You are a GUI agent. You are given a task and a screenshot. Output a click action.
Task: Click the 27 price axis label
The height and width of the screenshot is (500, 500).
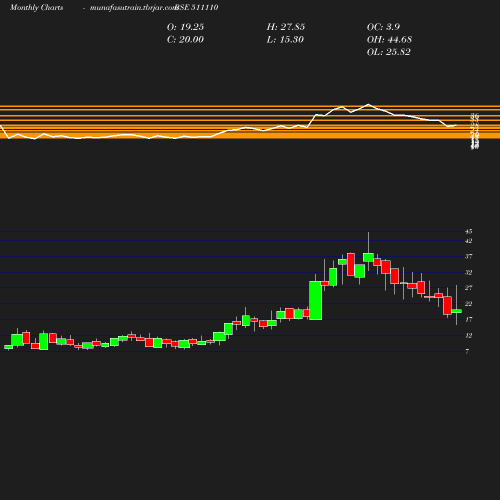(x=469, y=288)
